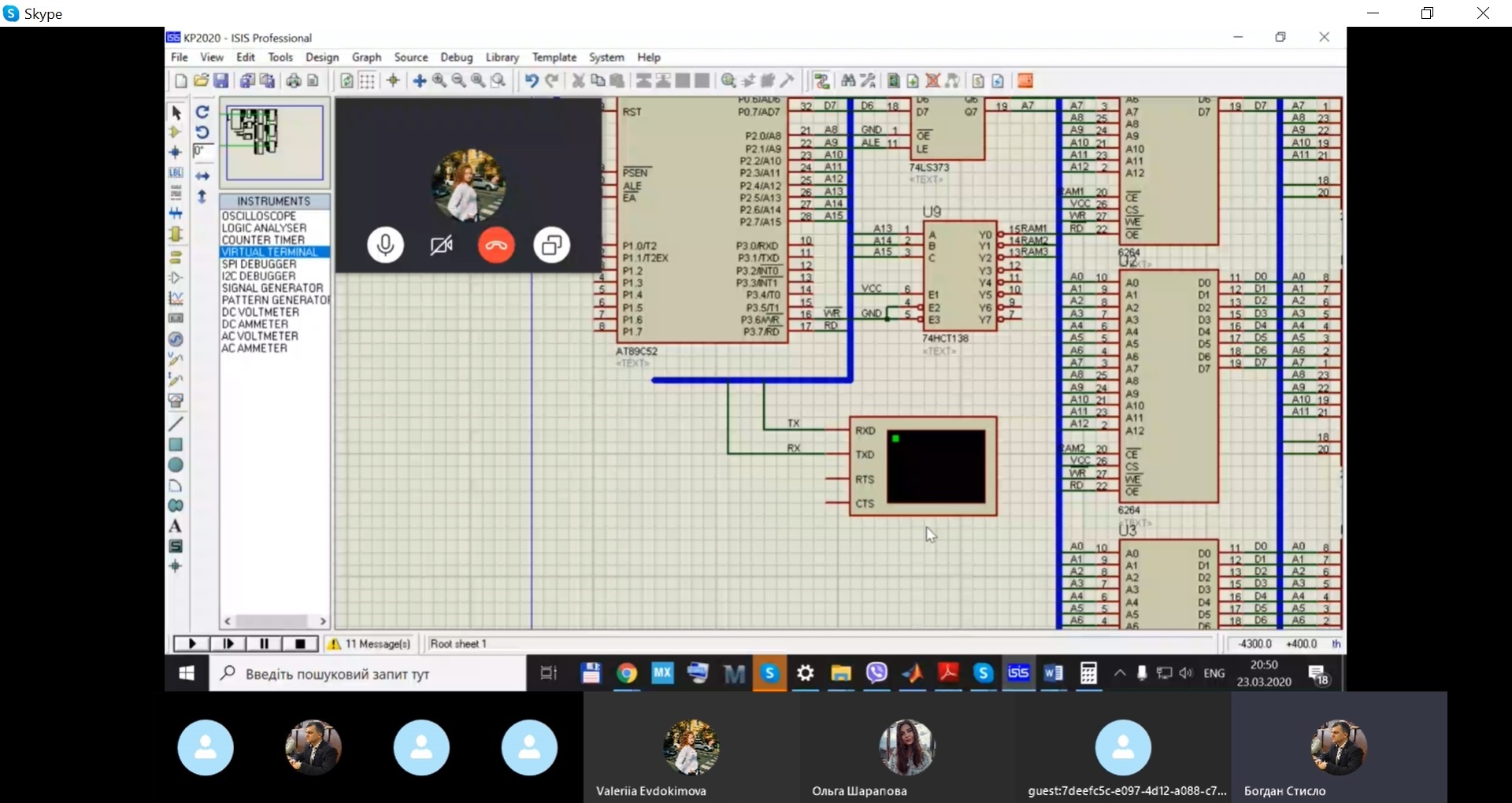Screen dimensions: 1512x803
Task: Copy to clipboard in ISIS toolbar
Action: coord(598,81)
